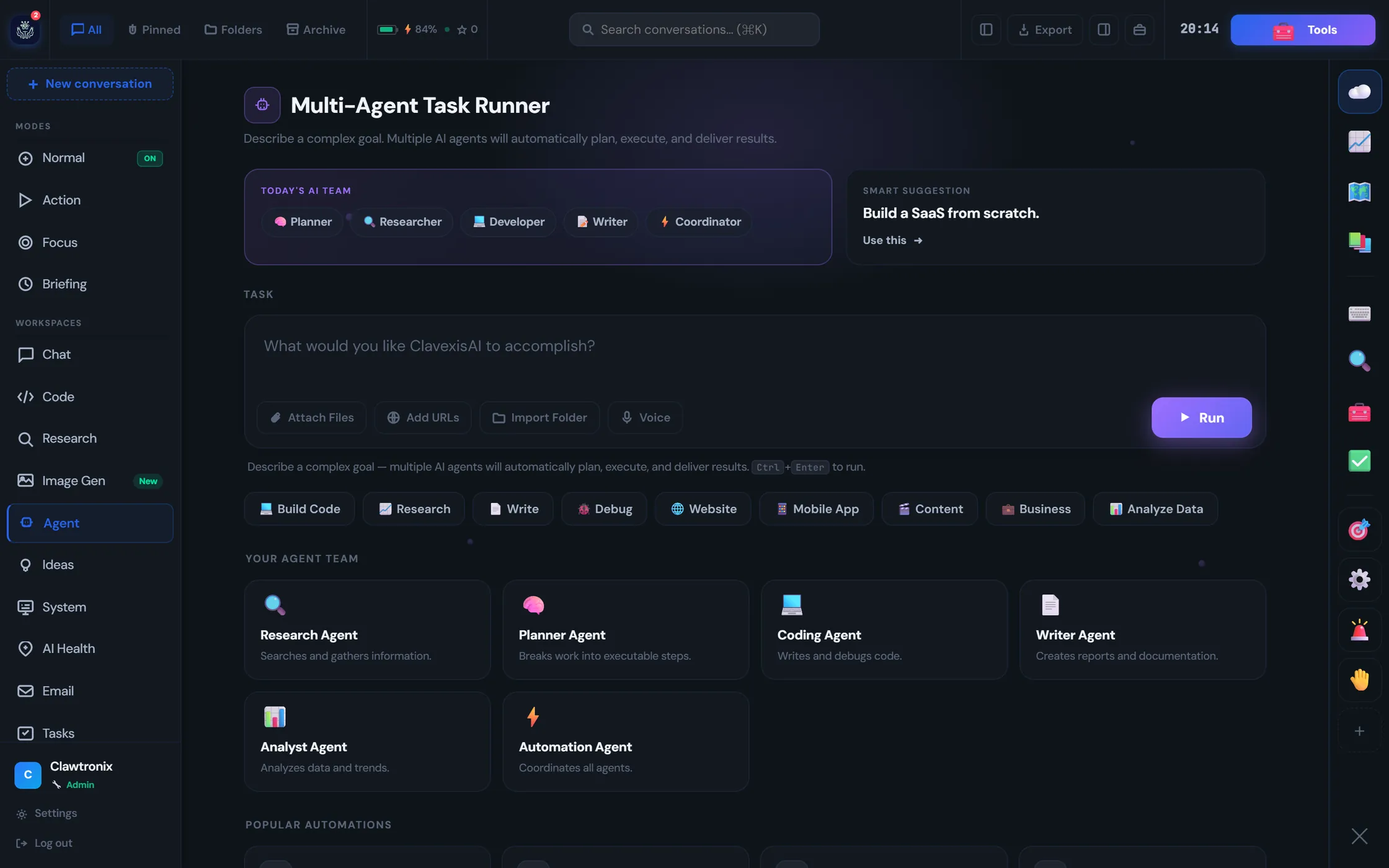Image resolution: width=1389 pixels, height=868 pixels.
Task: Open the world map icon in right dock
Action: pyautogui.click(x=1359, y=192)
